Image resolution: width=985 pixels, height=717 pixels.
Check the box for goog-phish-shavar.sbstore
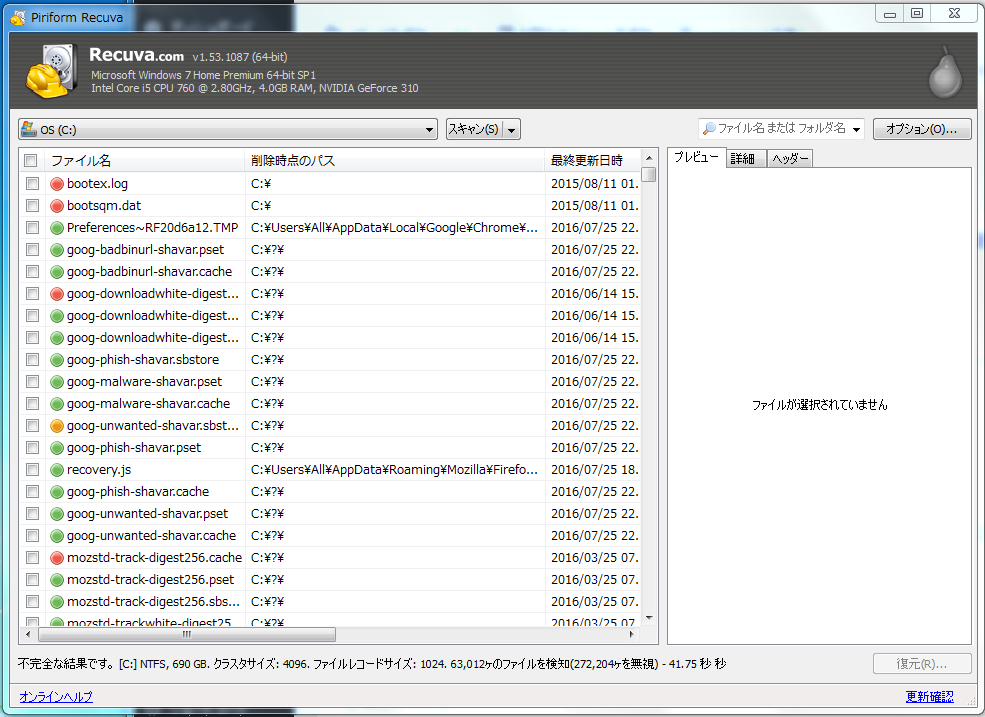32,359
